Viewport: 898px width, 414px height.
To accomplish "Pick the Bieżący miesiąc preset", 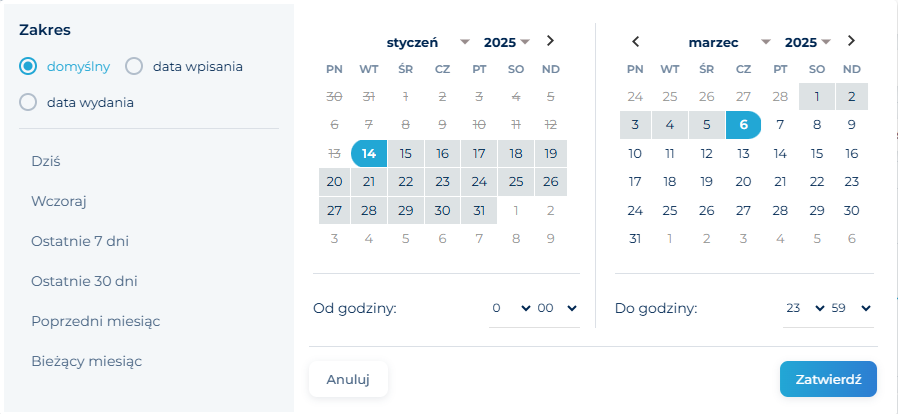I will click(88, 360).
